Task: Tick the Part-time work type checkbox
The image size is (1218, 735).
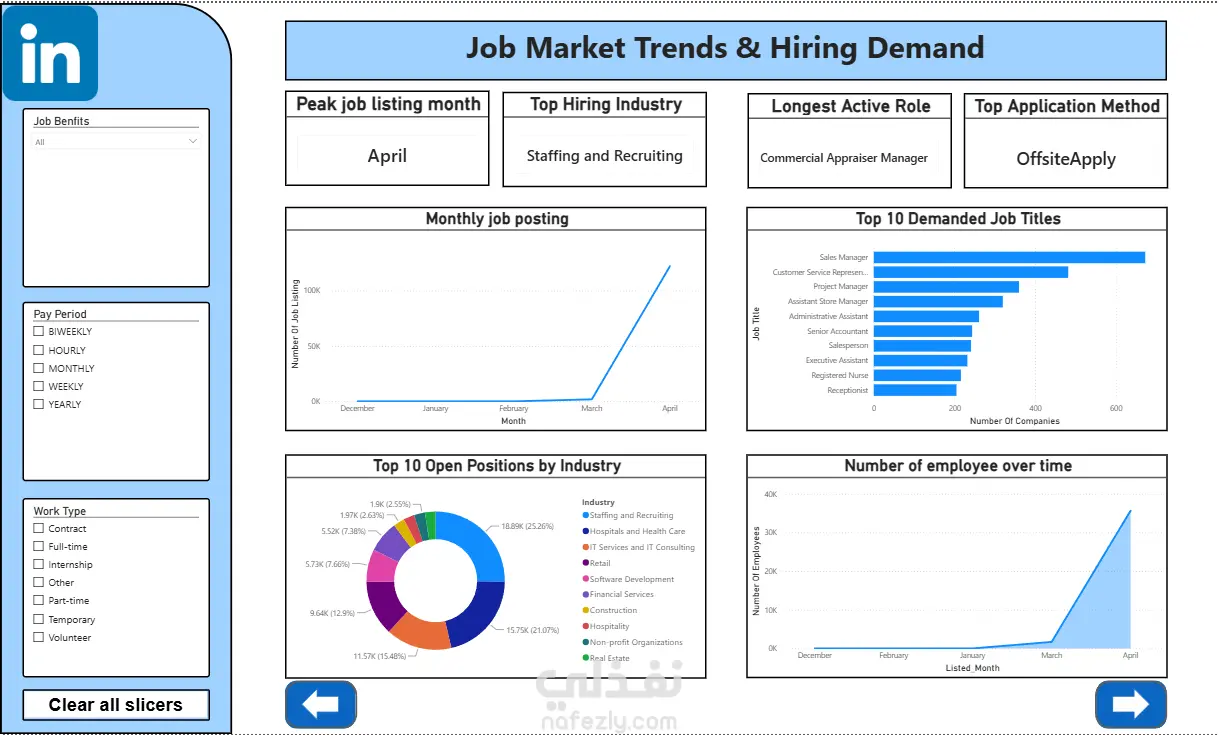Action: (39, 600)
